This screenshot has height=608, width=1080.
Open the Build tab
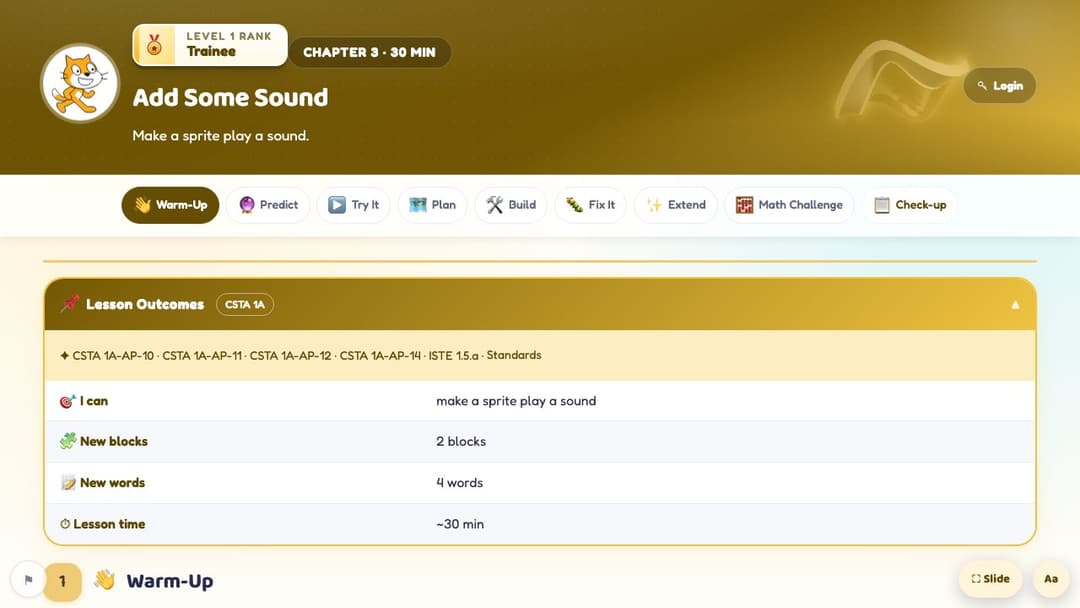(510, 205)
